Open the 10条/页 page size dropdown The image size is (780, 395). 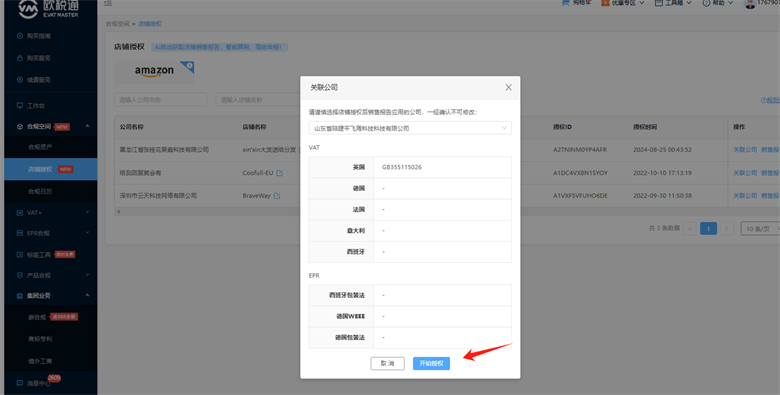coord(760,229)
